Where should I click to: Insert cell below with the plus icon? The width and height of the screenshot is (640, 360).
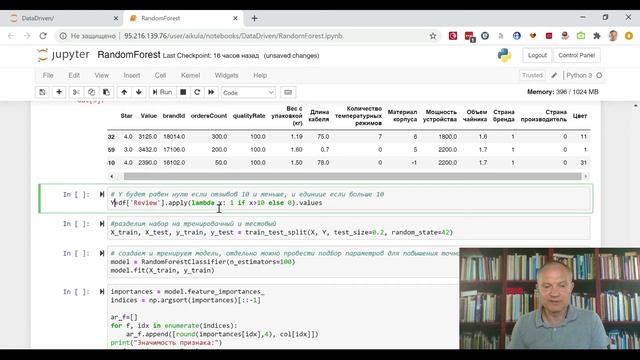[59, 92]
